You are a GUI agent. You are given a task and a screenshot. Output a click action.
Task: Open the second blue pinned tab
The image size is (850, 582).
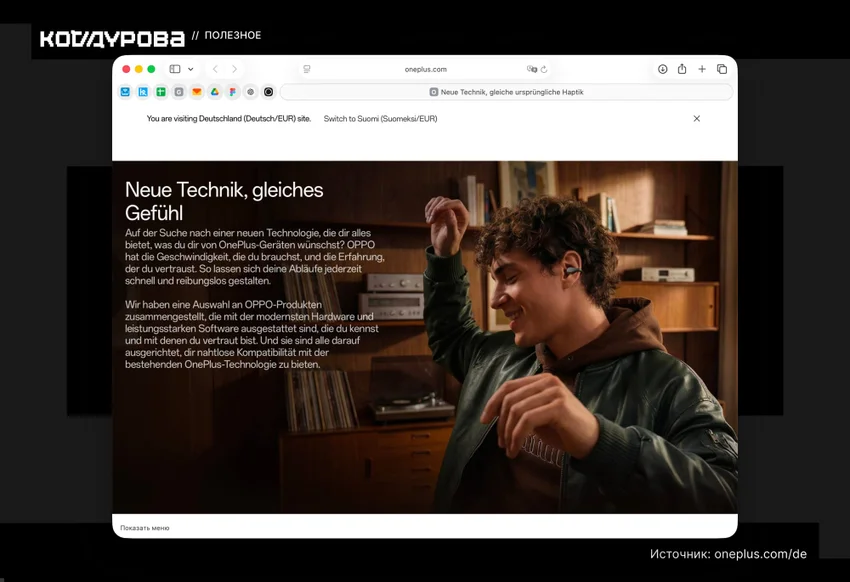click(x=143, y=92)
